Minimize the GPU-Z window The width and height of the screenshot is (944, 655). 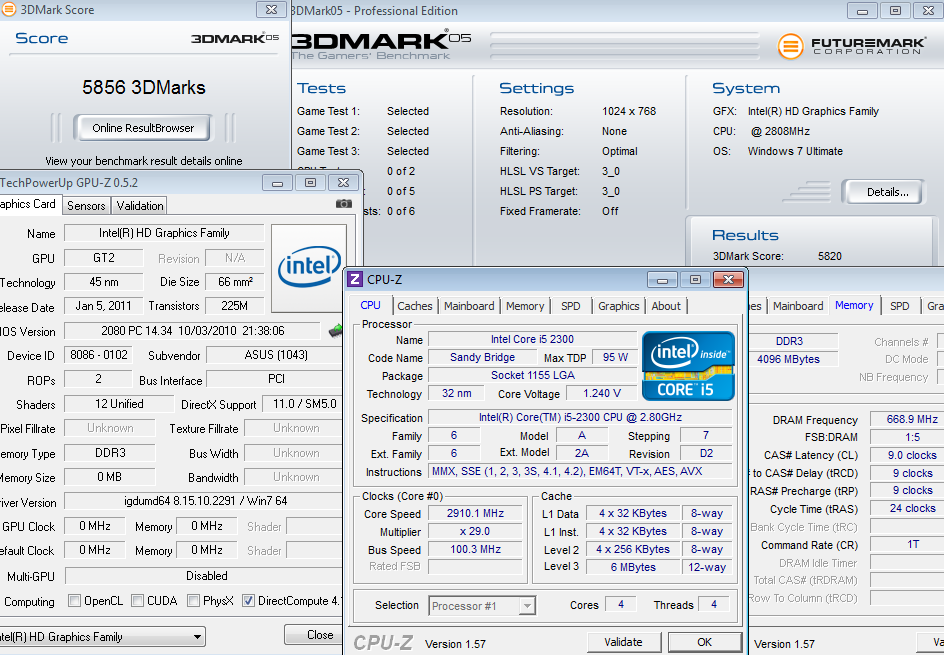coord(278,182)
